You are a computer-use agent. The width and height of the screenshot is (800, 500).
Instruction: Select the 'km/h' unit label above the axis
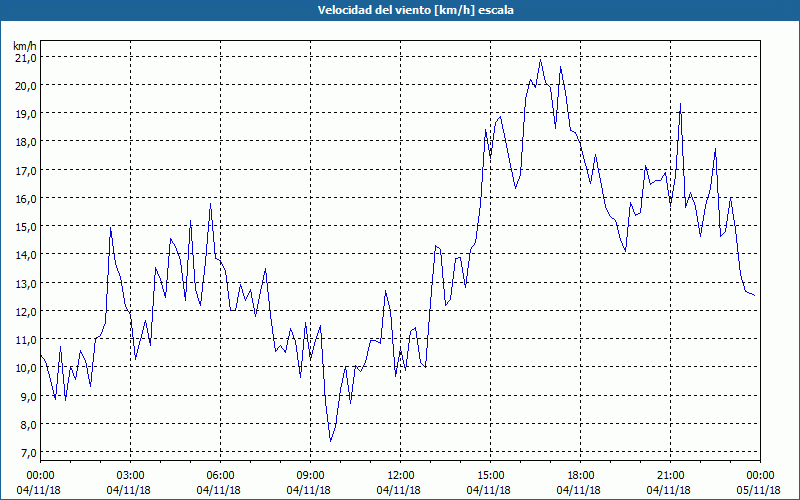tap(25, 46)
